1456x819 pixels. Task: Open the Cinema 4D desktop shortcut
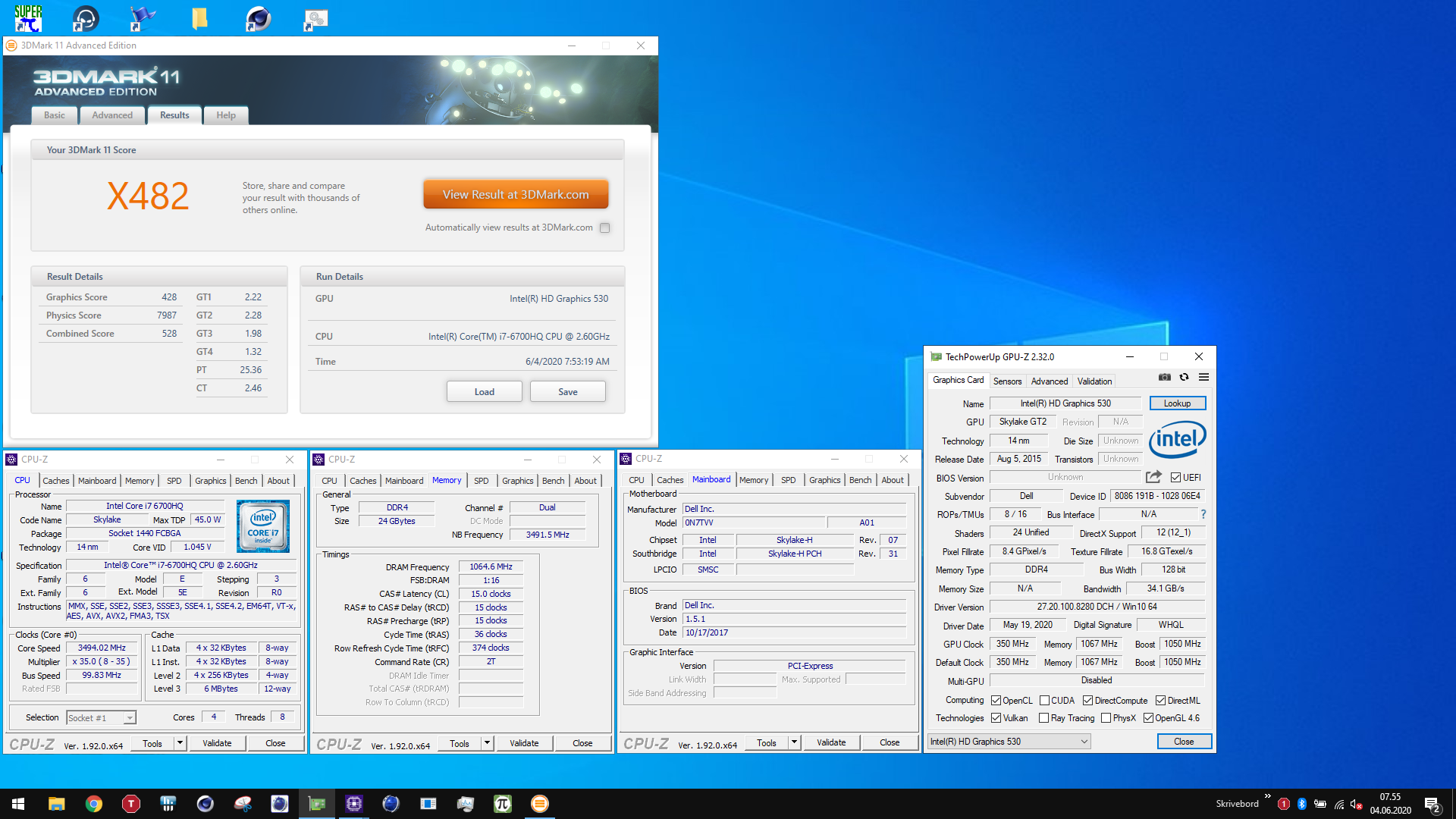(x=258, y=18)
